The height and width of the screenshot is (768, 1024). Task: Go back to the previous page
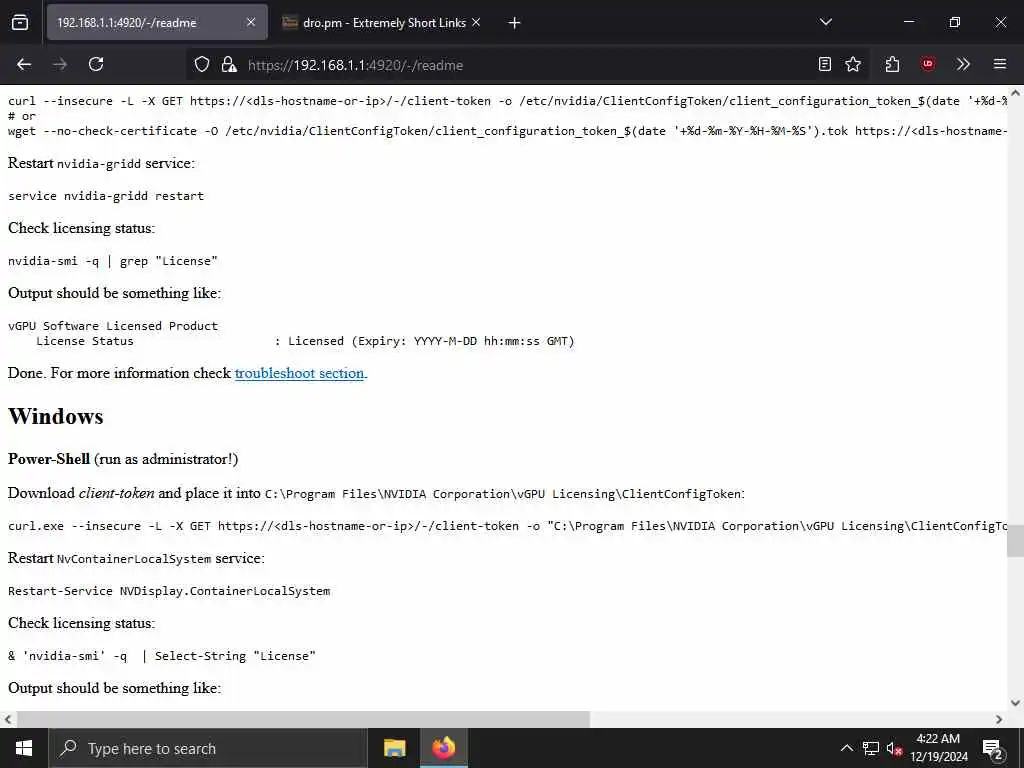(x=24, y=64)
